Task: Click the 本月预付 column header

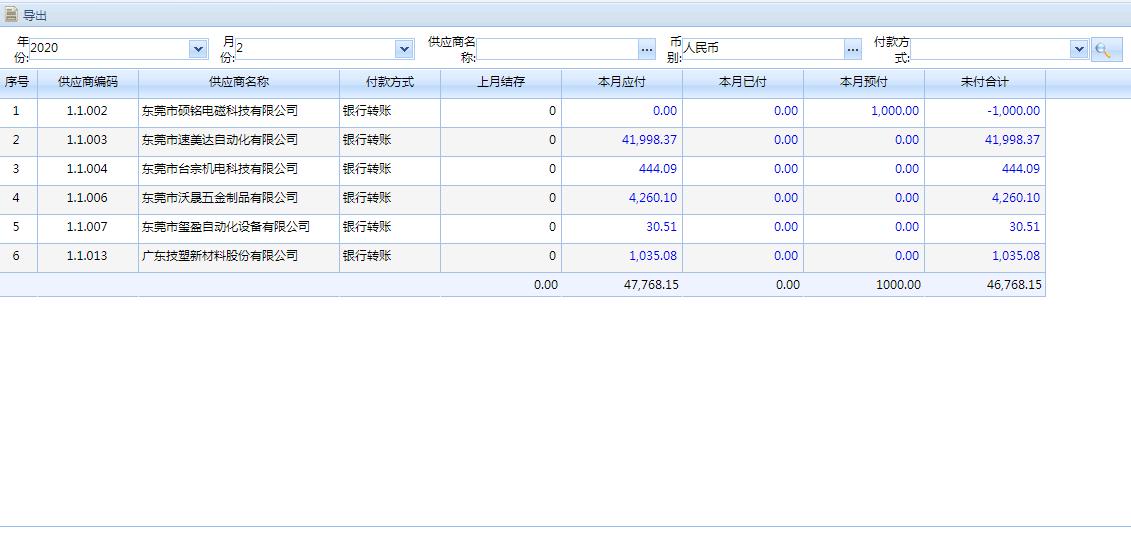Action: 864,83
